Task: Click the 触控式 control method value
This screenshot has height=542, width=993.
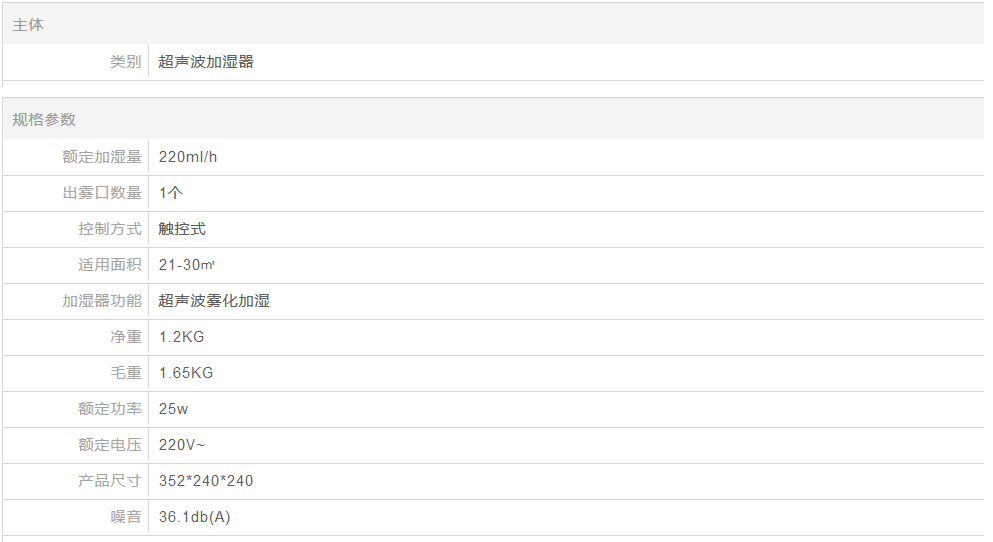Action: 182,229
